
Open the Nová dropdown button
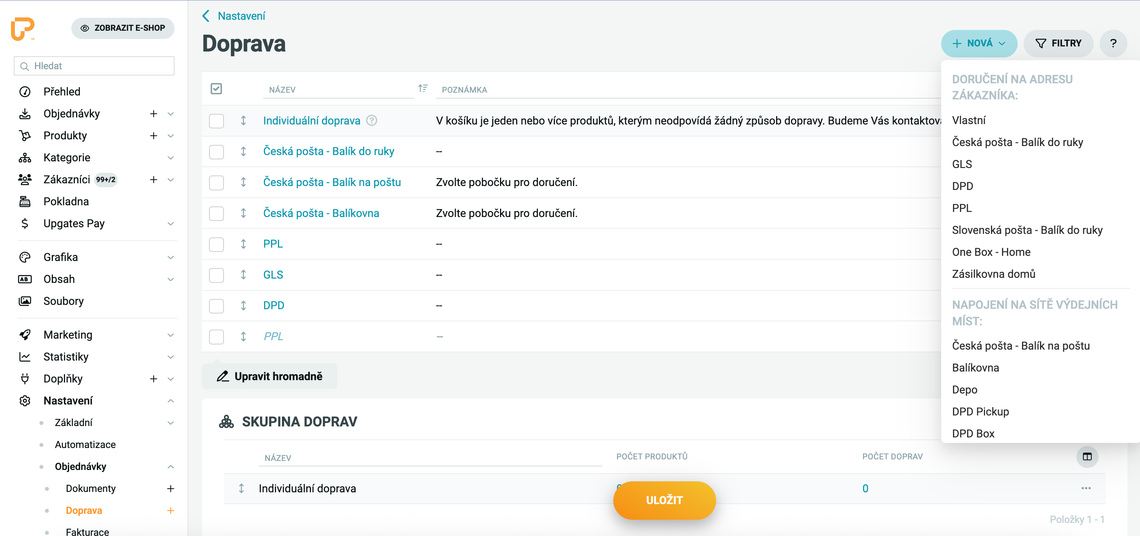tap(978, 44)
